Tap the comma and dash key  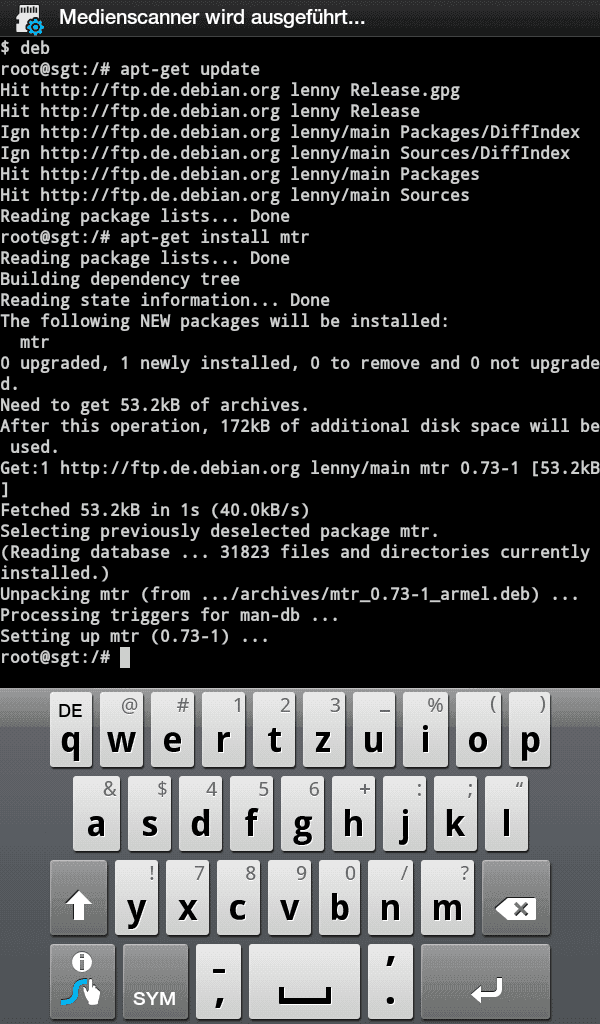tap(219, 981)
